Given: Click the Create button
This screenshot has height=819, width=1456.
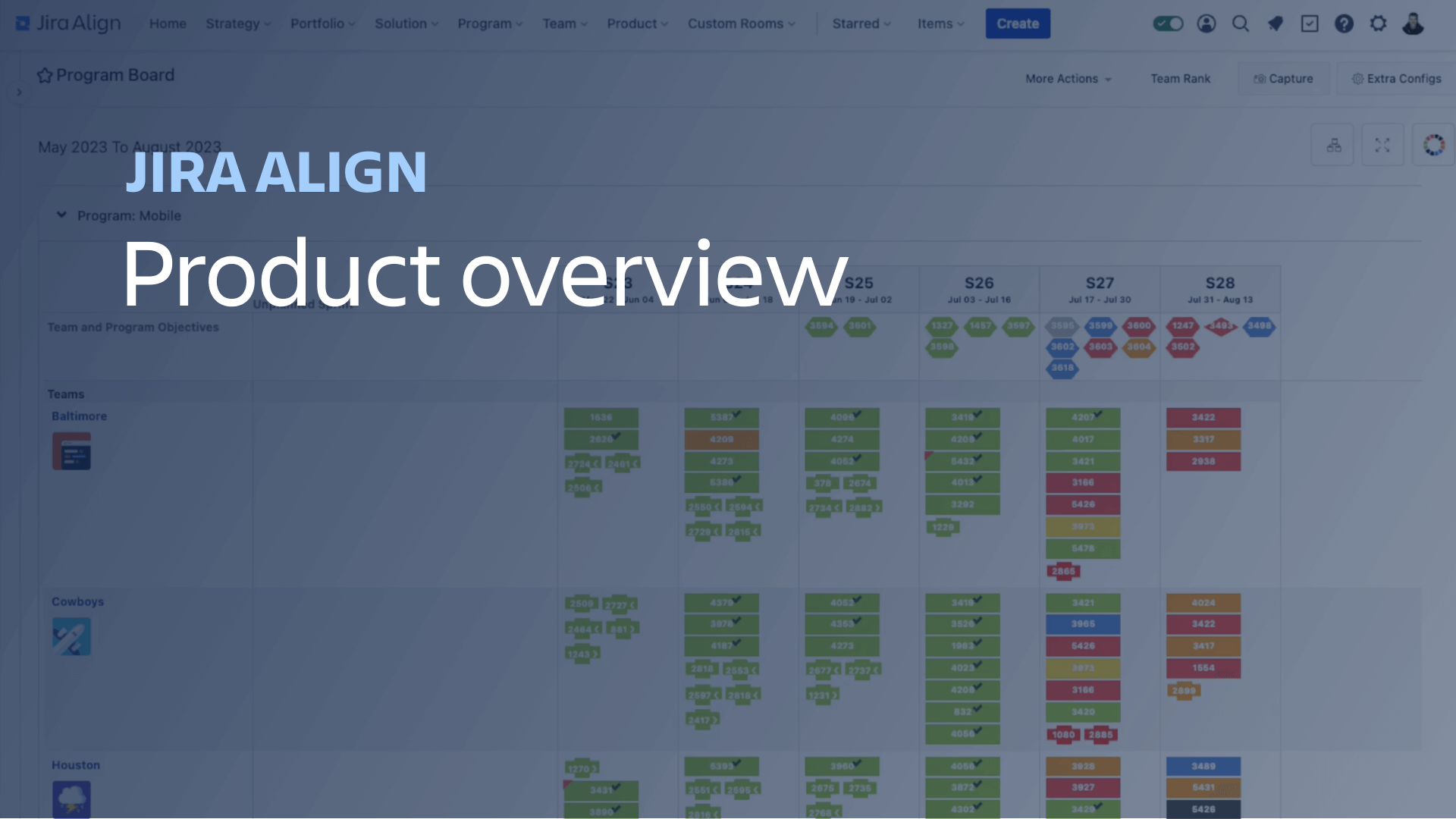Looking at the screenshot, I should point(1017,23).
